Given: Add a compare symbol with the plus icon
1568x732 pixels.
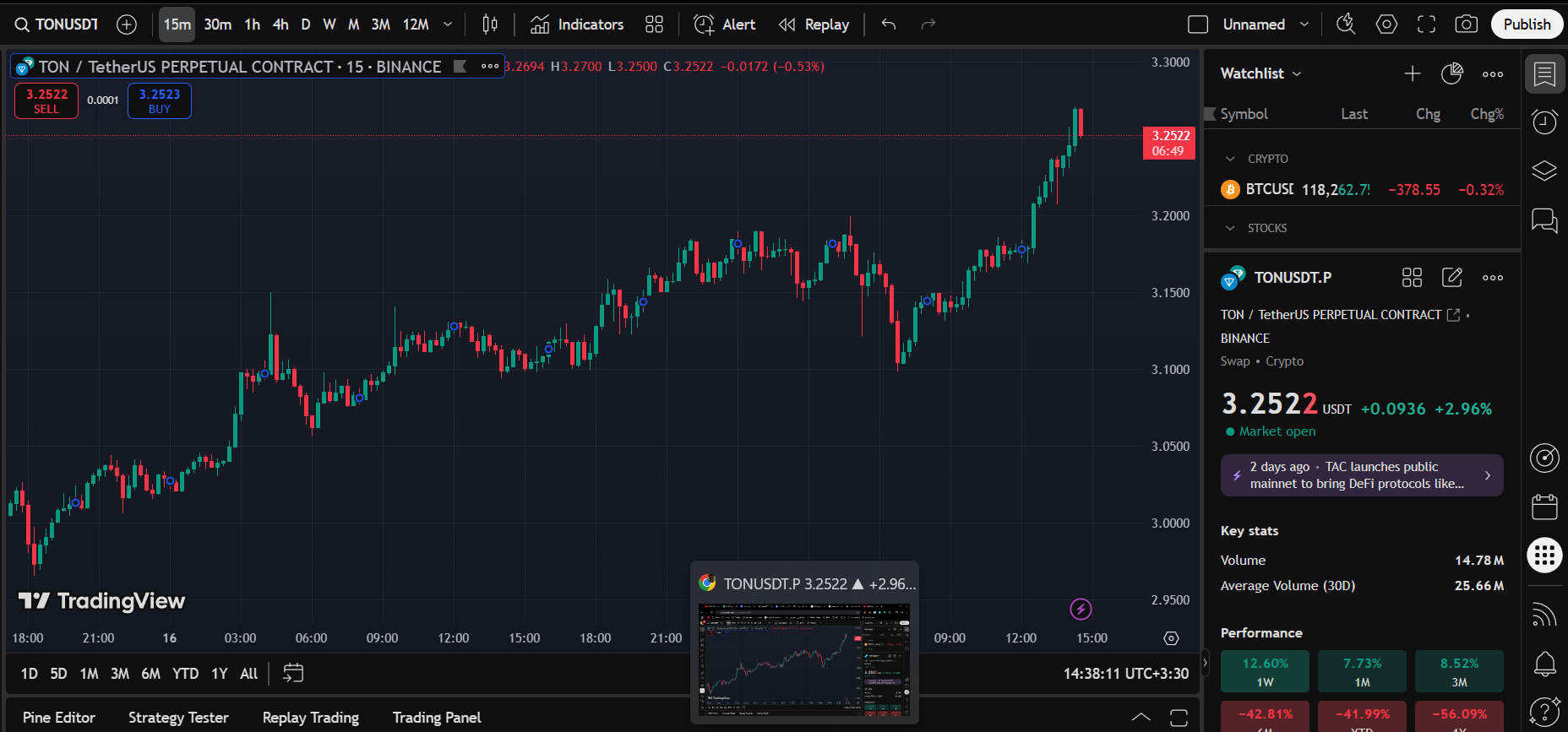Looking at the screenshot, I should click(x=127, y=24).
